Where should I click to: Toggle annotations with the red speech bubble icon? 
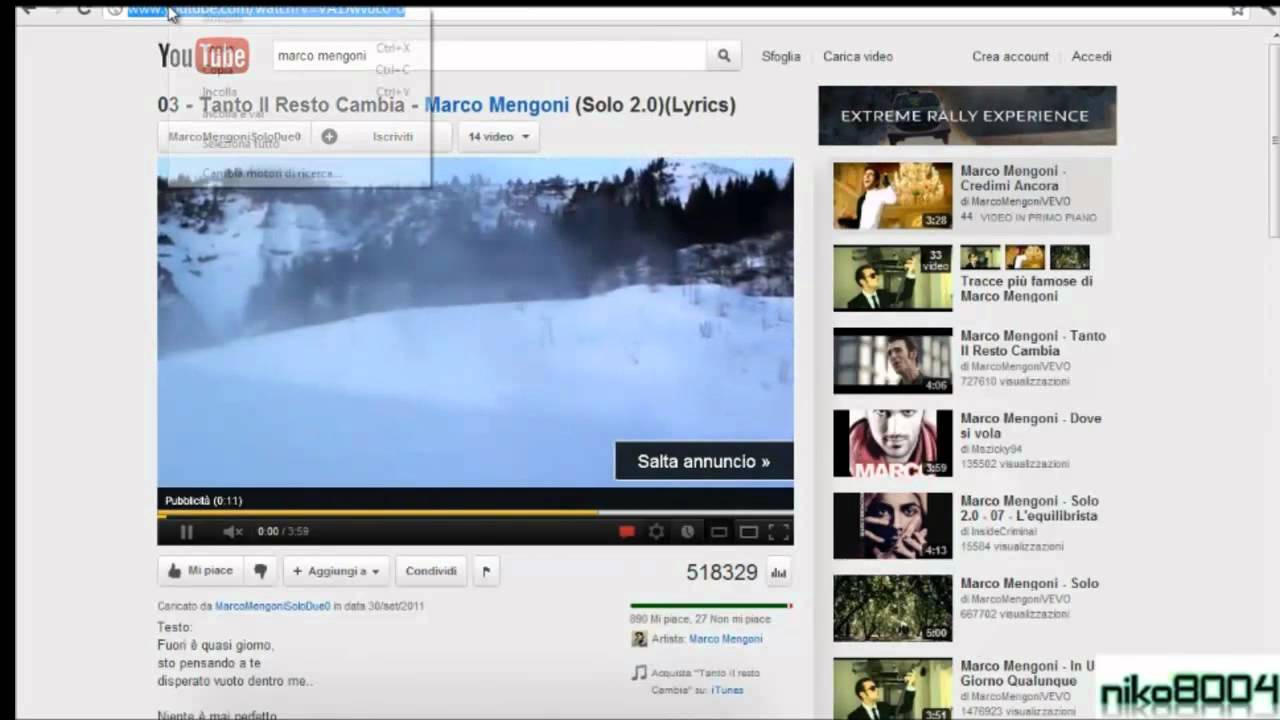pyautogui.click(x=627, y=532)
